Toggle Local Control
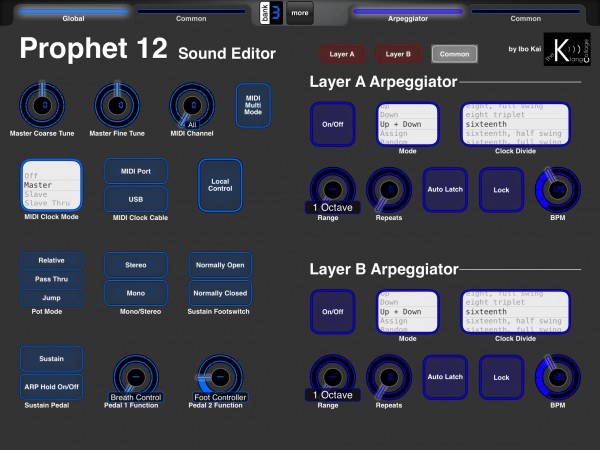This screenshot has width=600, height=450. 220,185
